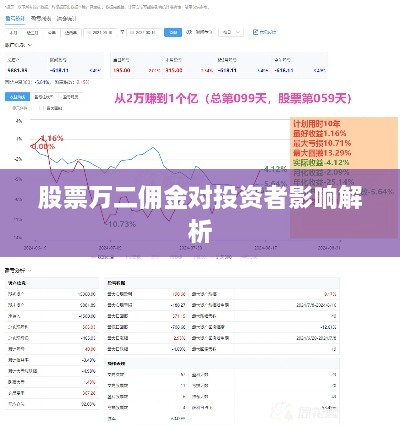Click the export text link in toolbar

tap(268, 32)
